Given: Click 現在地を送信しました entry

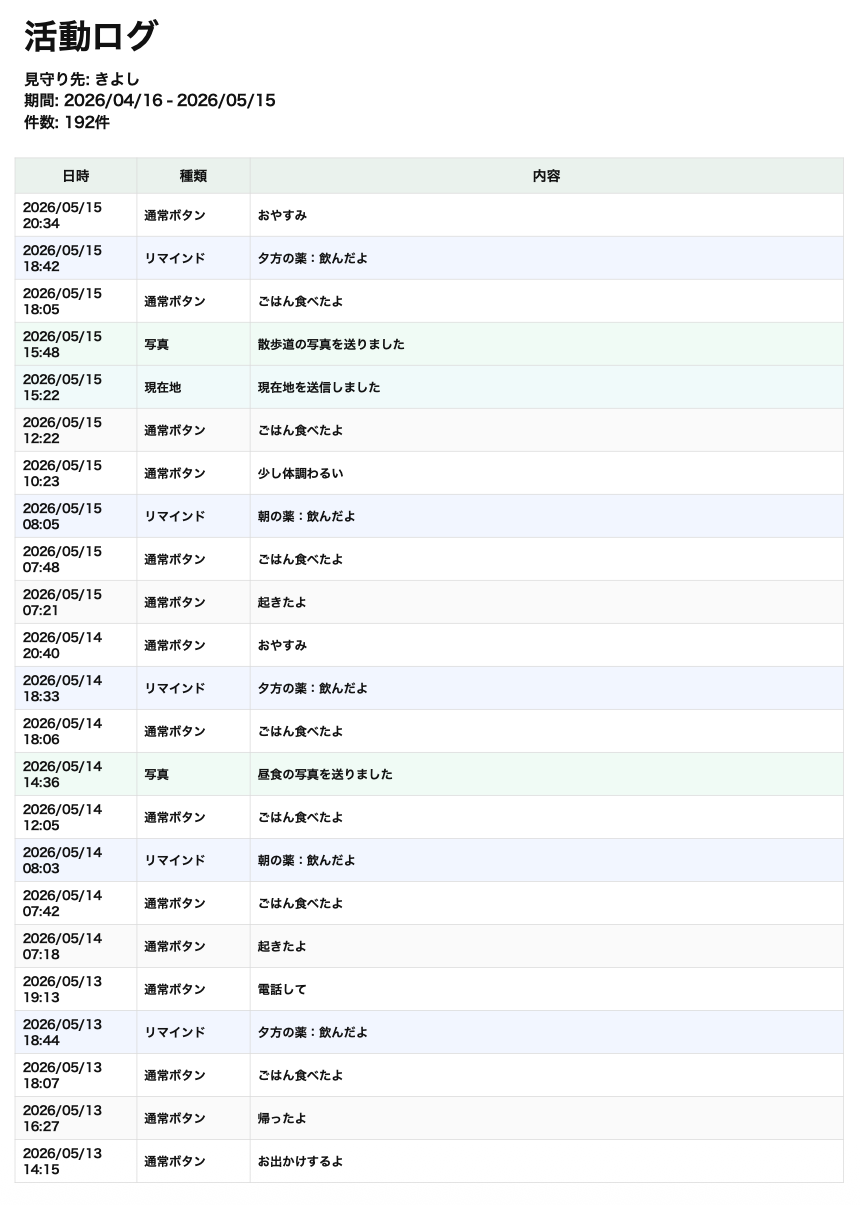Looking at the screenshot, I should tap(319, 387).
